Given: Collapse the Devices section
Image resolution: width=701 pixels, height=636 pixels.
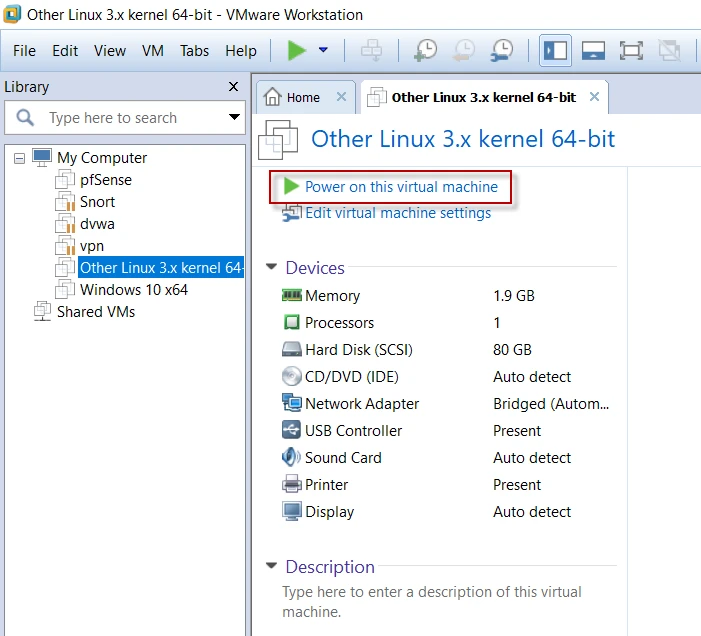Looking at the screenshot, I should [x=271, y=268].
